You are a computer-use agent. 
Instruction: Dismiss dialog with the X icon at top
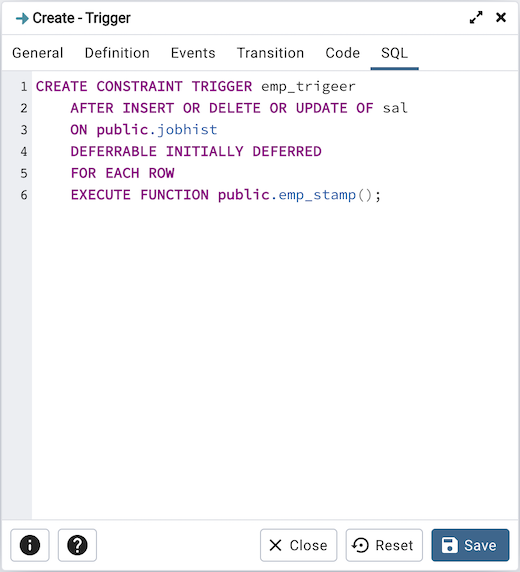coord(501,17)
